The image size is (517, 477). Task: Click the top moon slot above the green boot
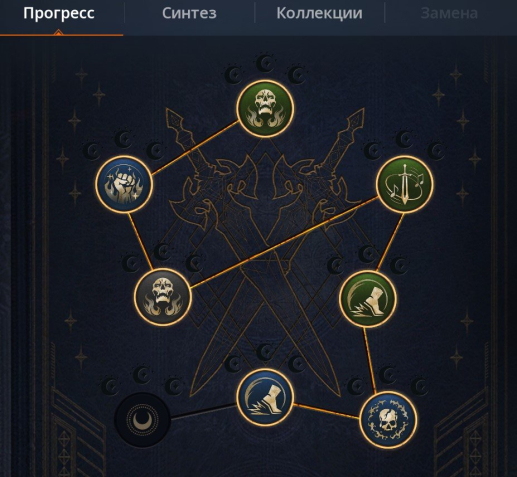(368, 254)
